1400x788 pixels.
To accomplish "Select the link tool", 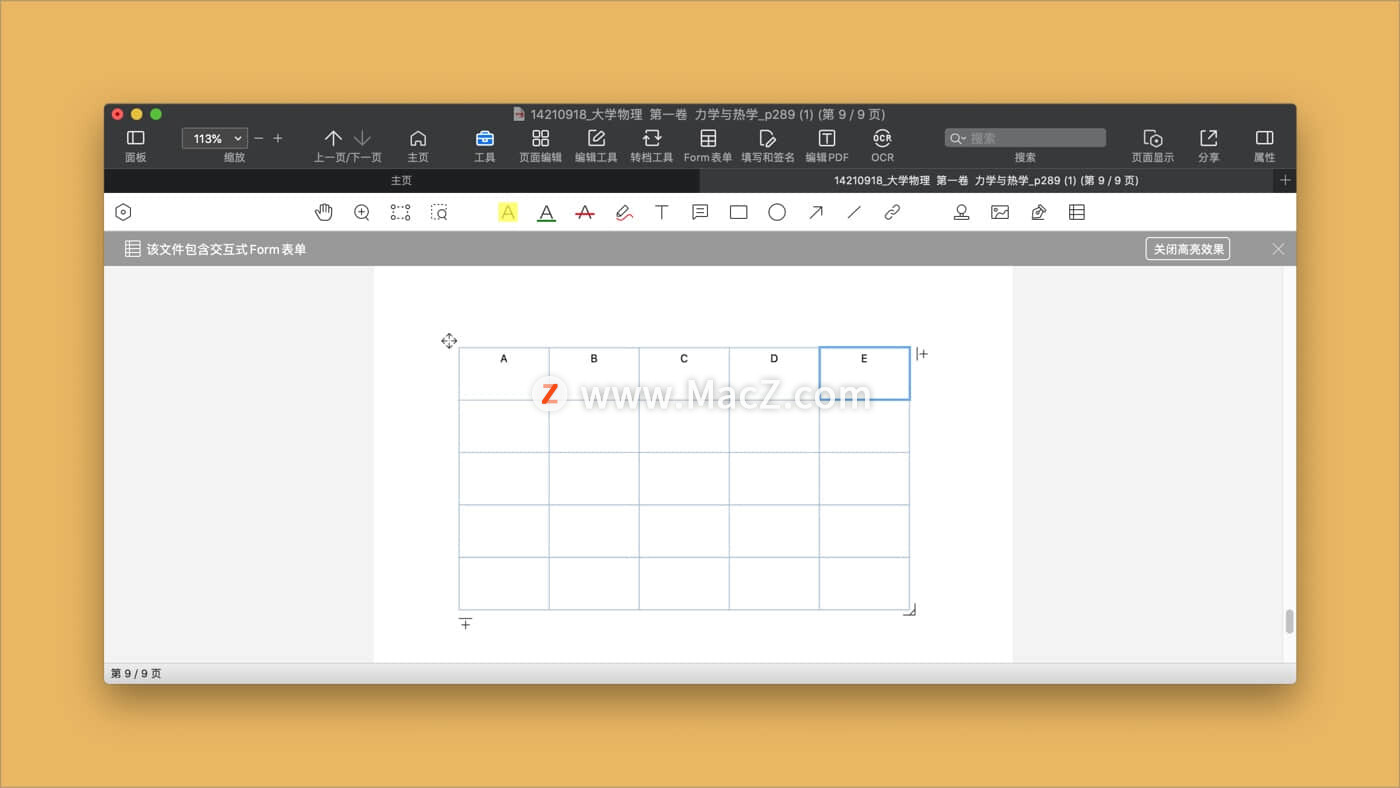I will pos(892,212).
